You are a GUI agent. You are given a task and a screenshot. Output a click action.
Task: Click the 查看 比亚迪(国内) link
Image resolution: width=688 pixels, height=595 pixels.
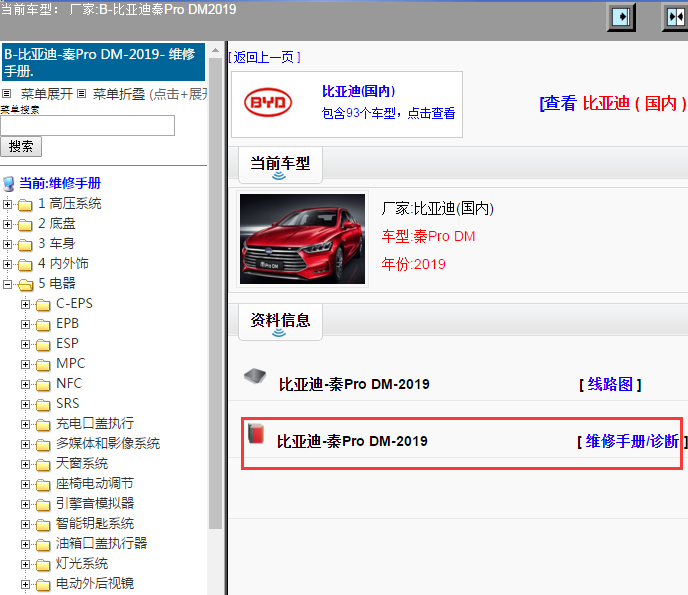tap(613, 104)
